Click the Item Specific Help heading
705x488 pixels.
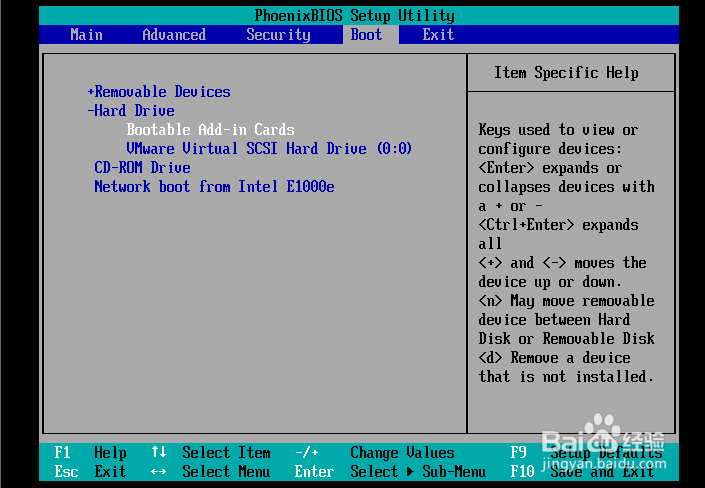(x=566, y=72)
